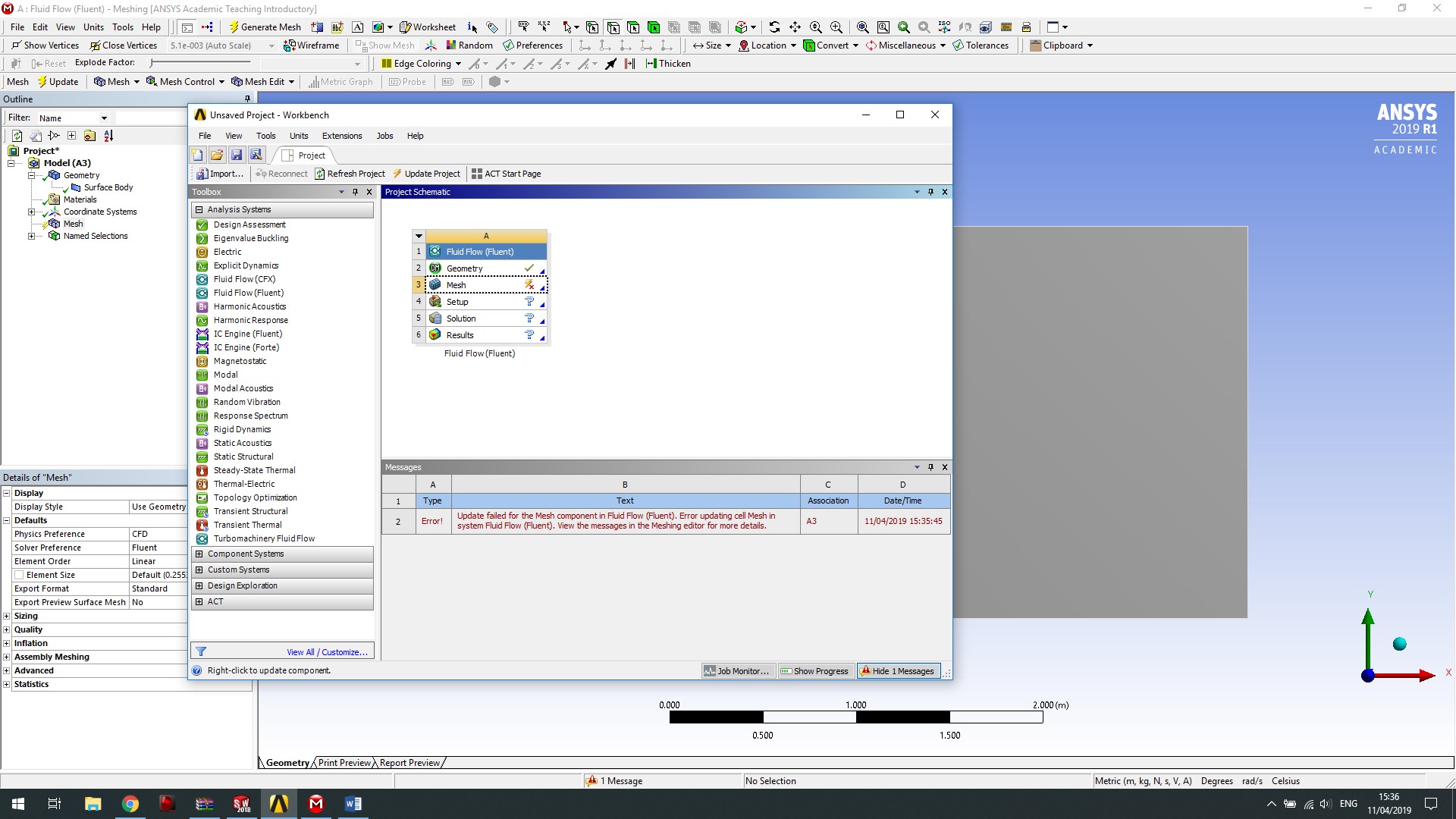Click the Import... button
The width and height of the screenshot is (1456, 819).
(220, 174)
